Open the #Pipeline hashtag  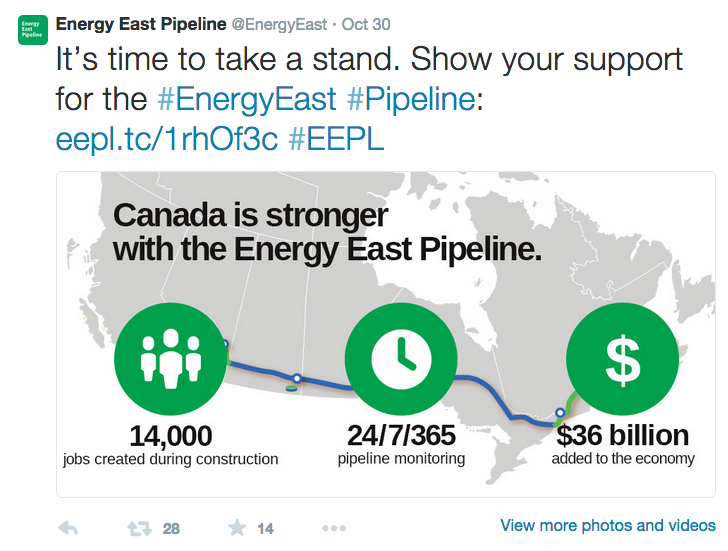pyautogui.click(x=411, y=99)
